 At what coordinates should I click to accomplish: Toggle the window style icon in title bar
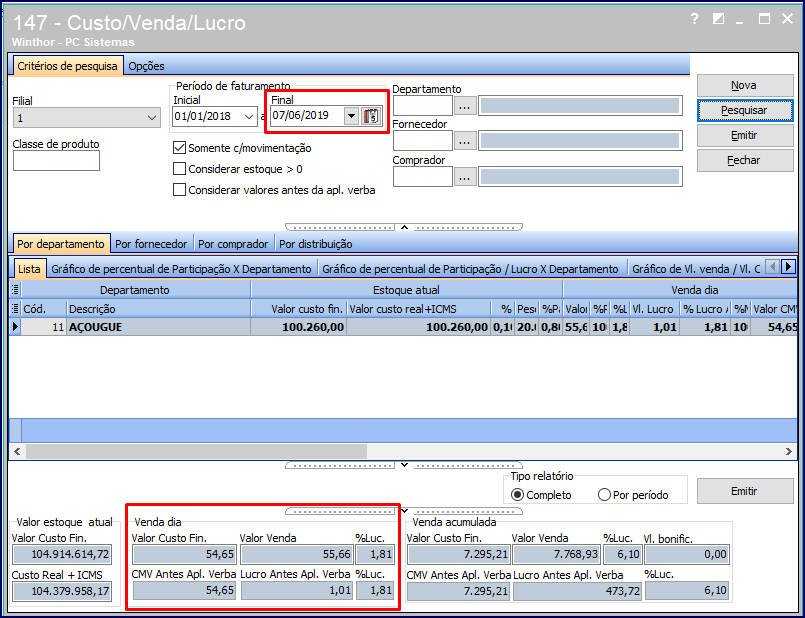[x=718, y=19]
